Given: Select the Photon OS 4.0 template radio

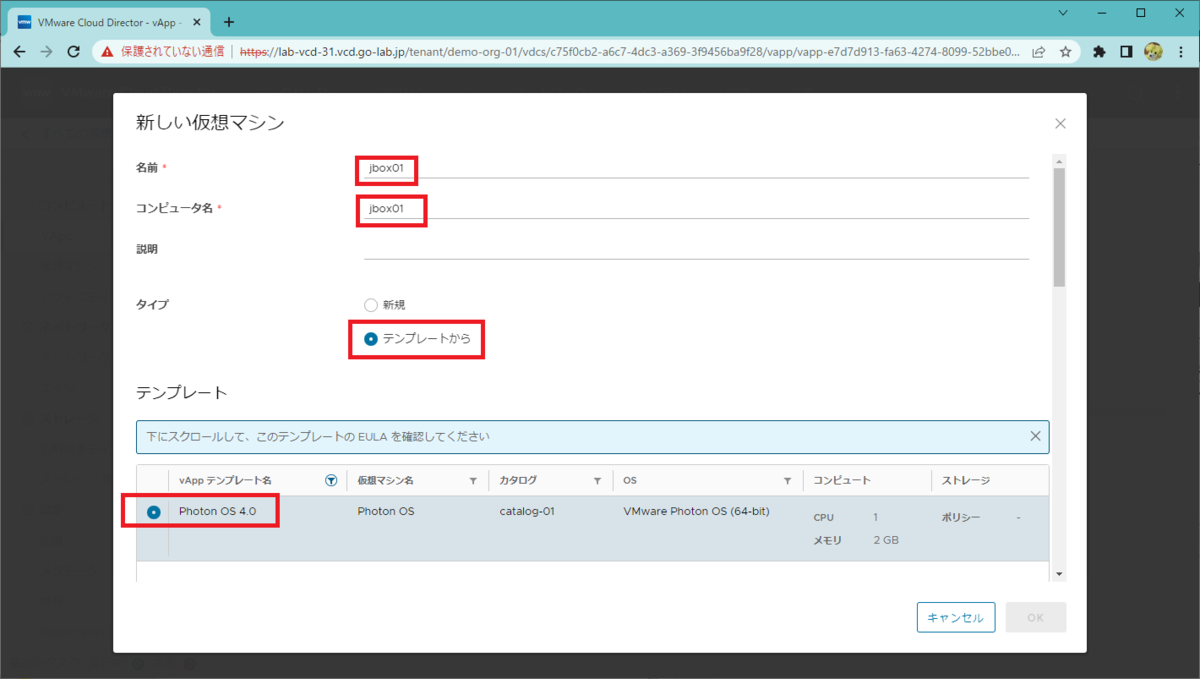Looking at the screenshot, I should click(153, 512).
